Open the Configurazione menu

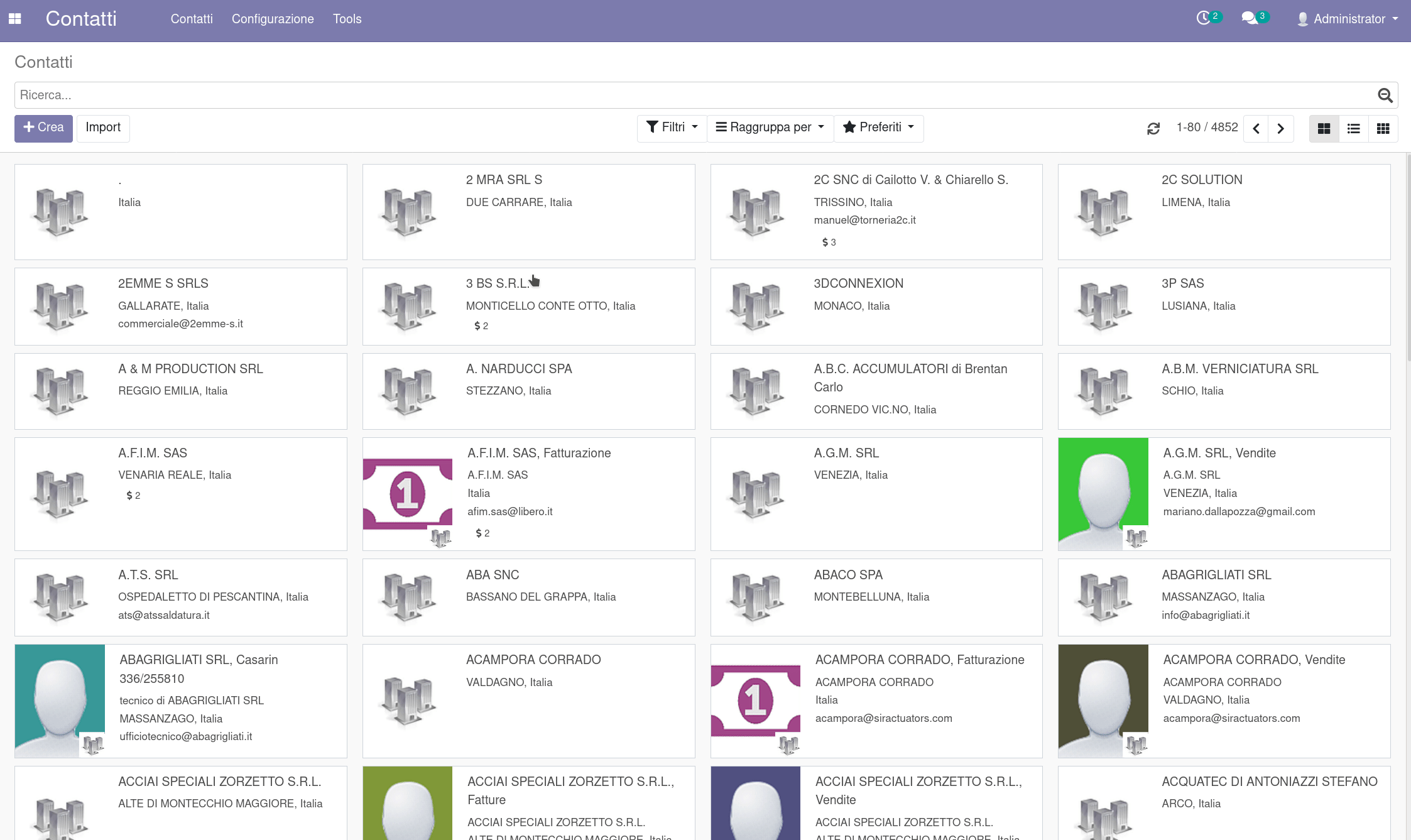[272, 19]
